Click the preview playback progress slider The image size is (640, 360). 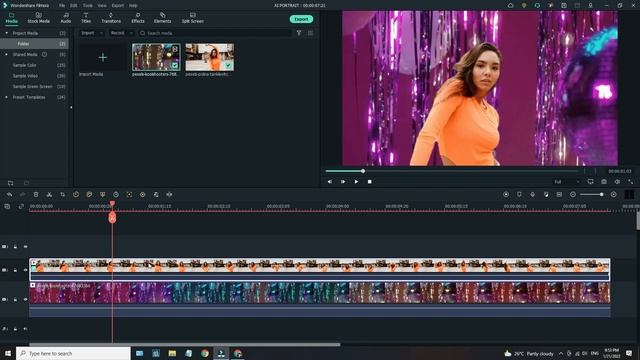tap(451, 171)
